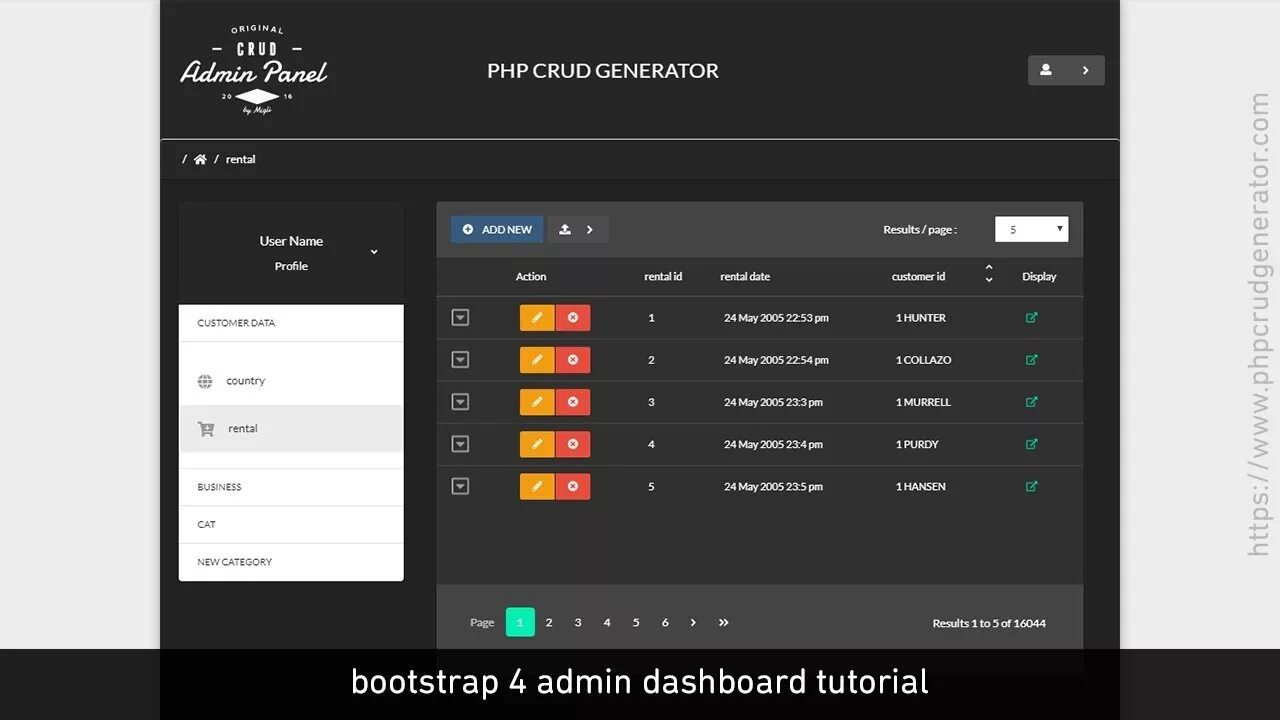Click the edit pencil for rental id 4
Viewport: 1280px width, 720px height.
[x=537, y=444]
